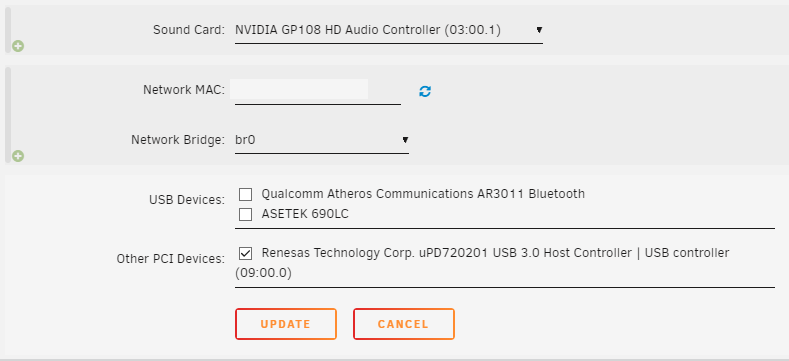Click the CANCEL button

coord(404,324)
